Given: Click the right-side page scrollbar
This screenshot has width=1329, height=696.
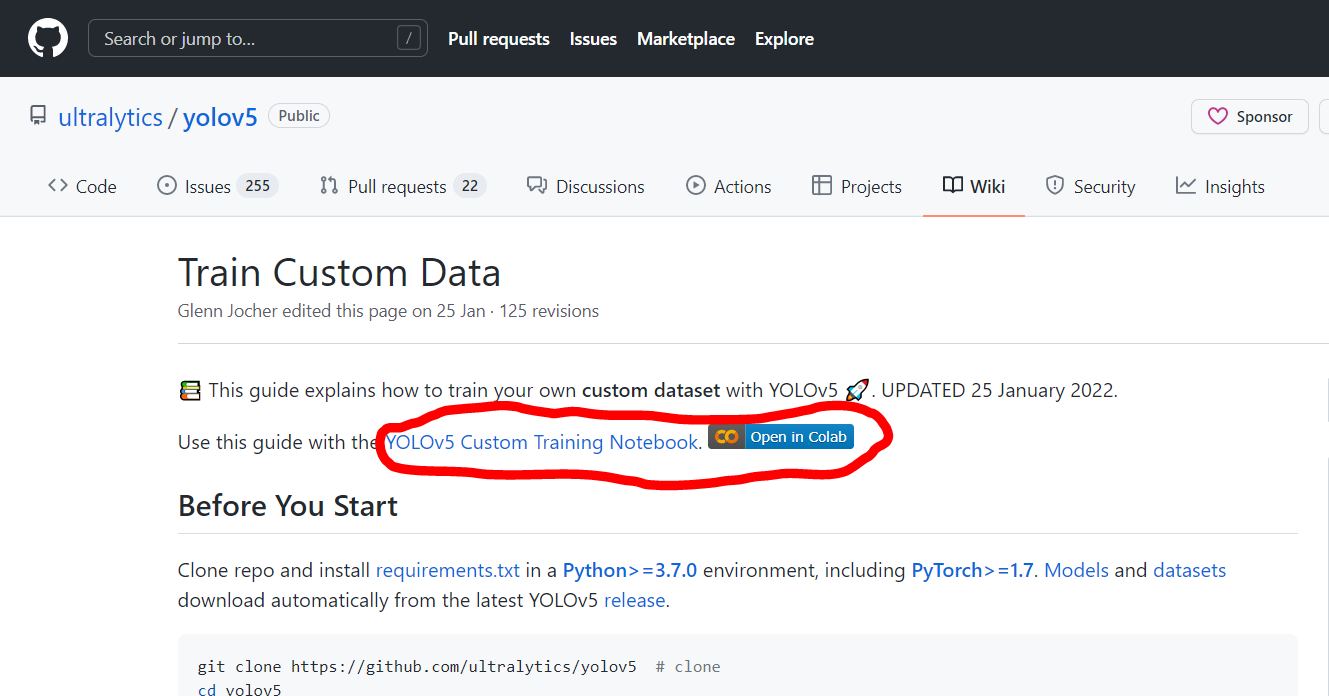Looking at the screenshot, I should [1323, 400].
